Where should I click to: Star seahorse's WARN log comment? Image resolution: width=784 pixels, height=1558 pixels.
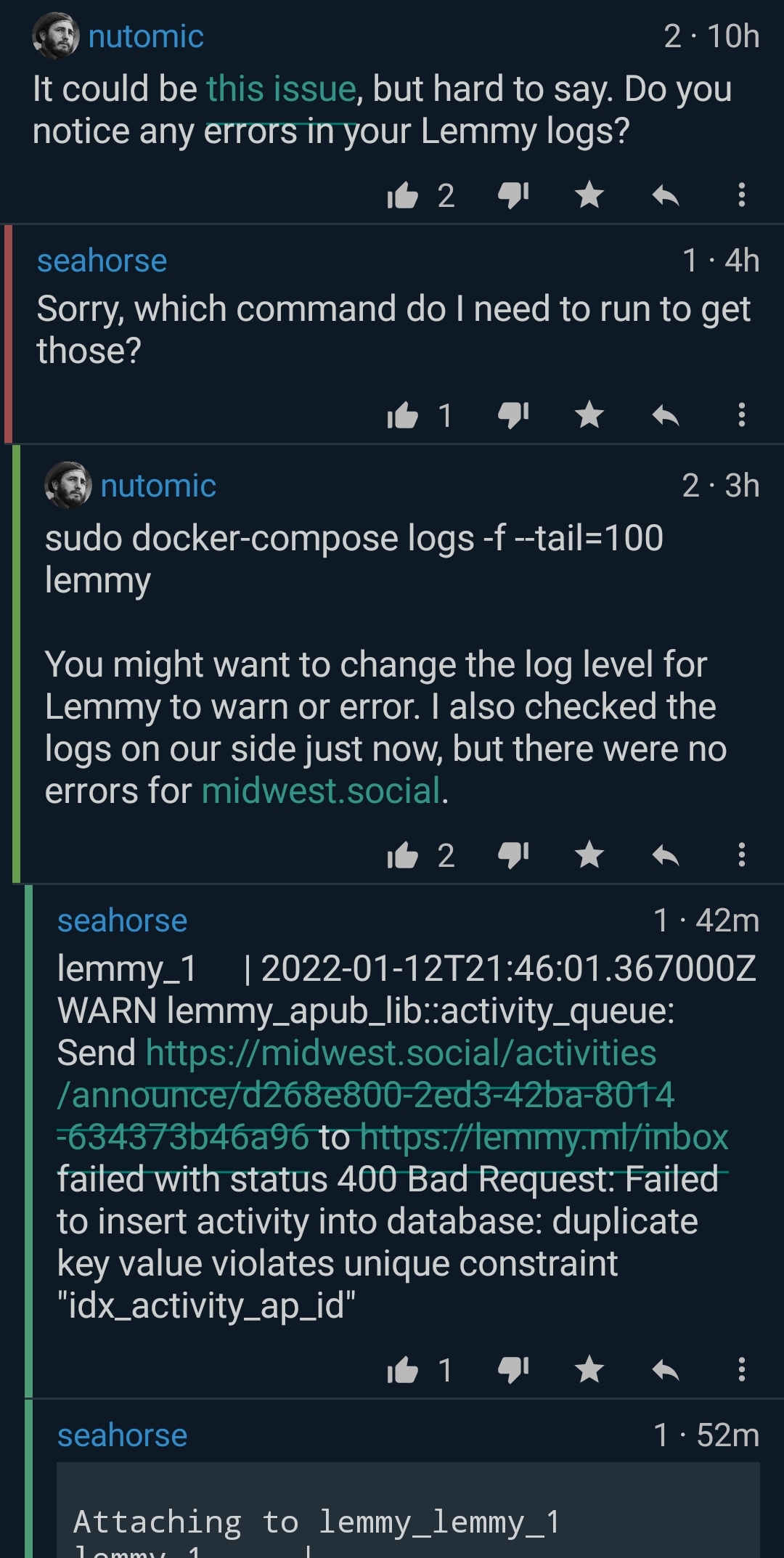point(589,1371)
